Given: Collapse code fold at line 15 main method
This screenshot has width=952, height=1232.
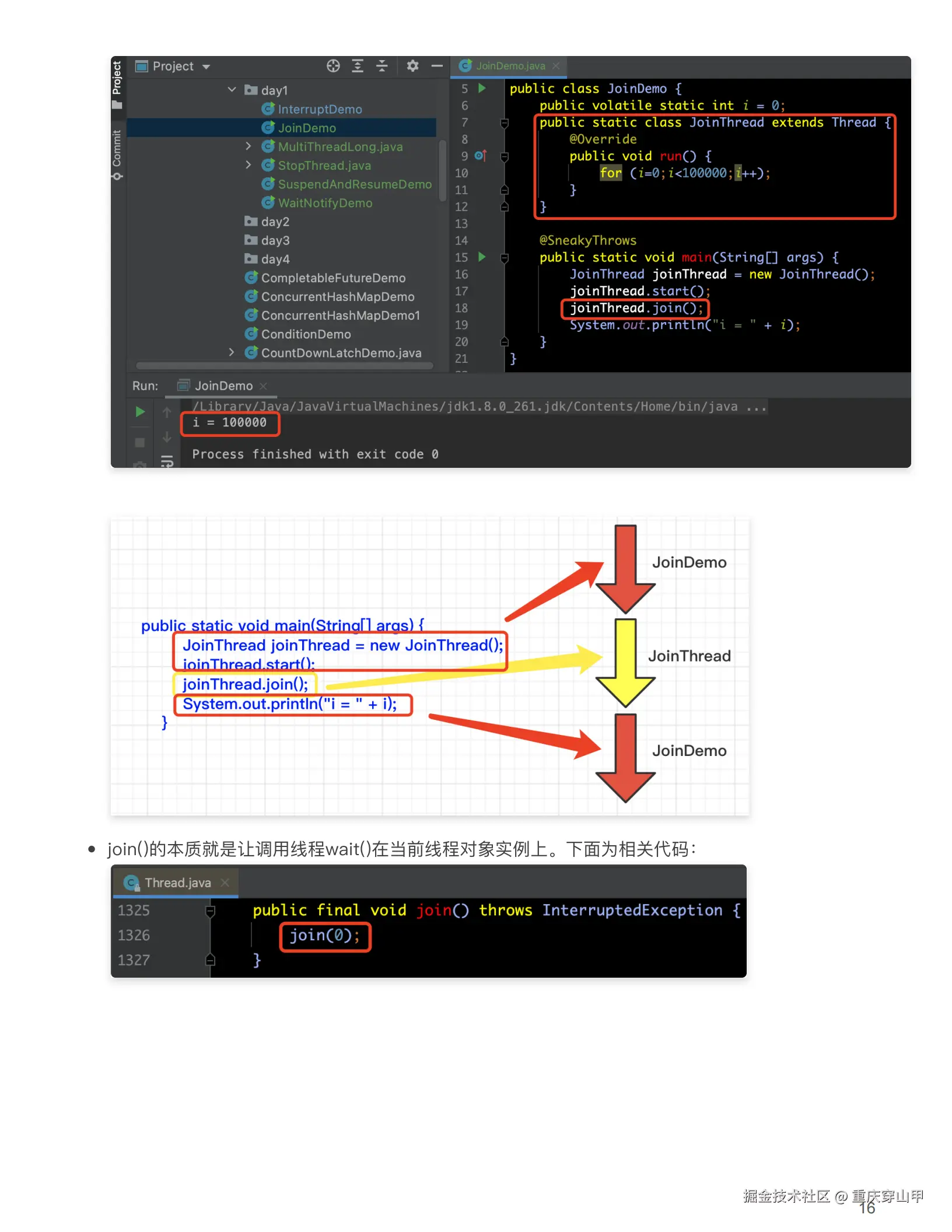Looking at the screenshot, I should click(505, 257).
